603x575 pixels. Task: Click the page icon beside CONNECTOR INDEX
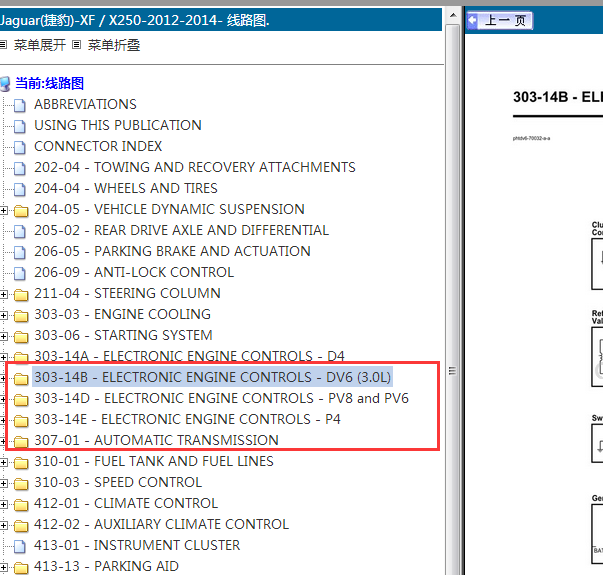[20, 147]
